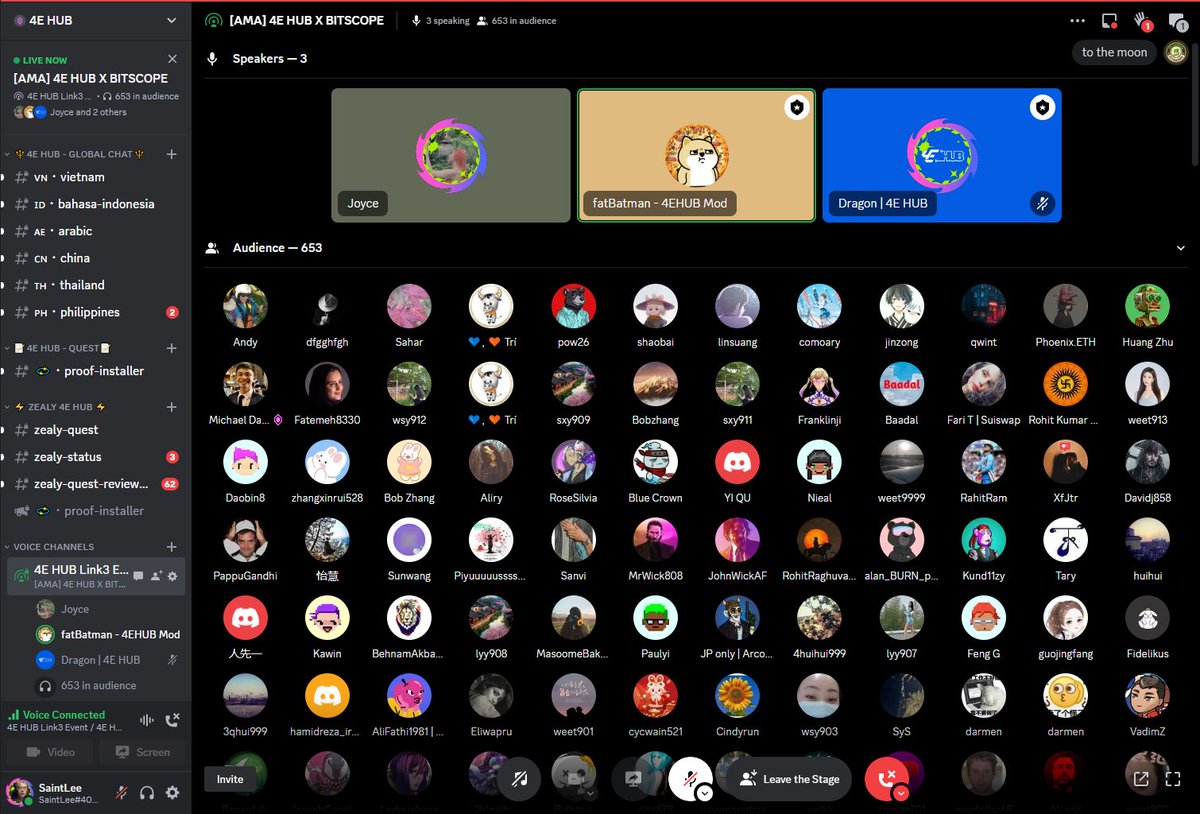1200x814 pixels.
Task: Open user settings gear
Action: click(172, 792)
